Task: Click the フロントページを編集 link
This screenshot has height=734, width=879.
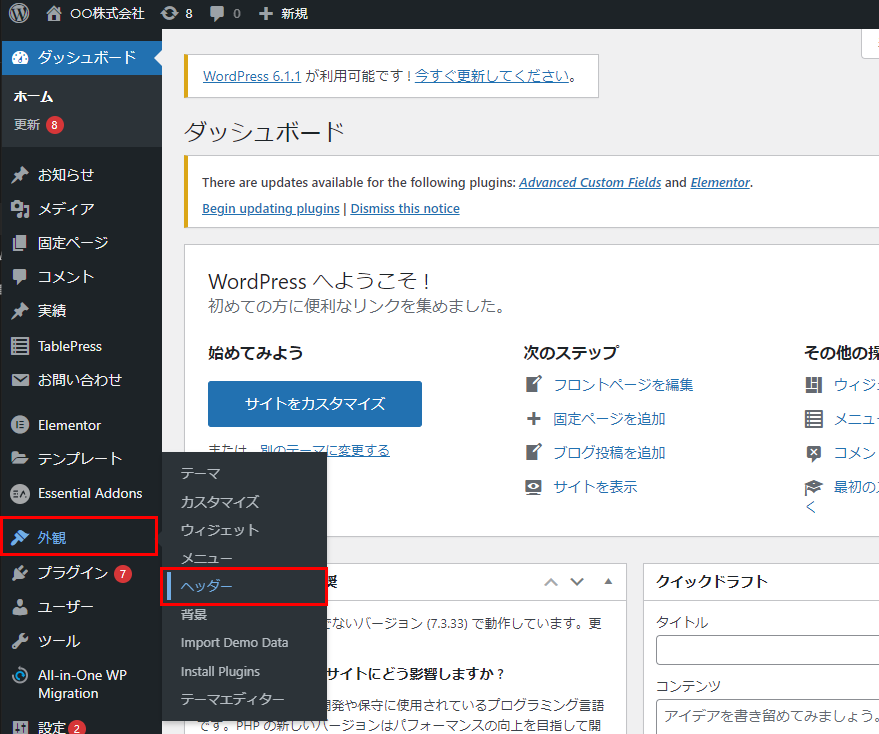Action: pos(623,385)
